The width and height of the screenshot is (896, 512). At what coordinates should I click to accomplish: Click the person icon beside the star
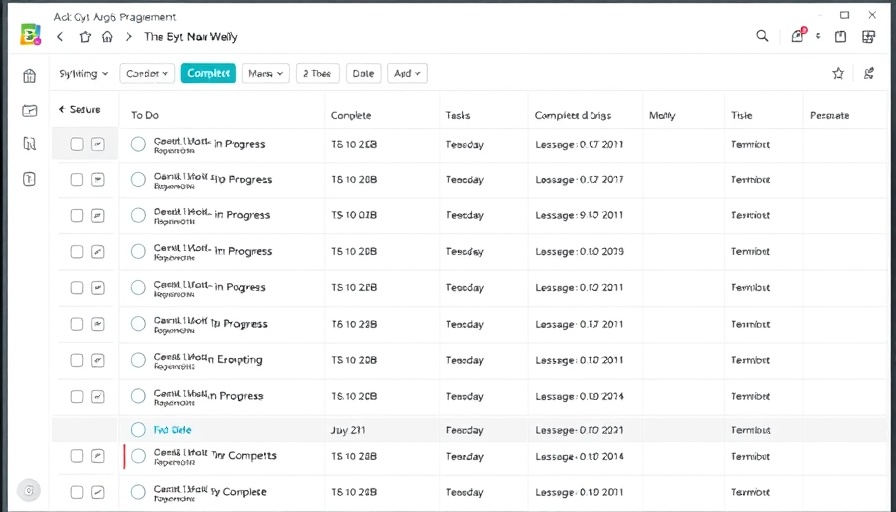coord(869,73)
